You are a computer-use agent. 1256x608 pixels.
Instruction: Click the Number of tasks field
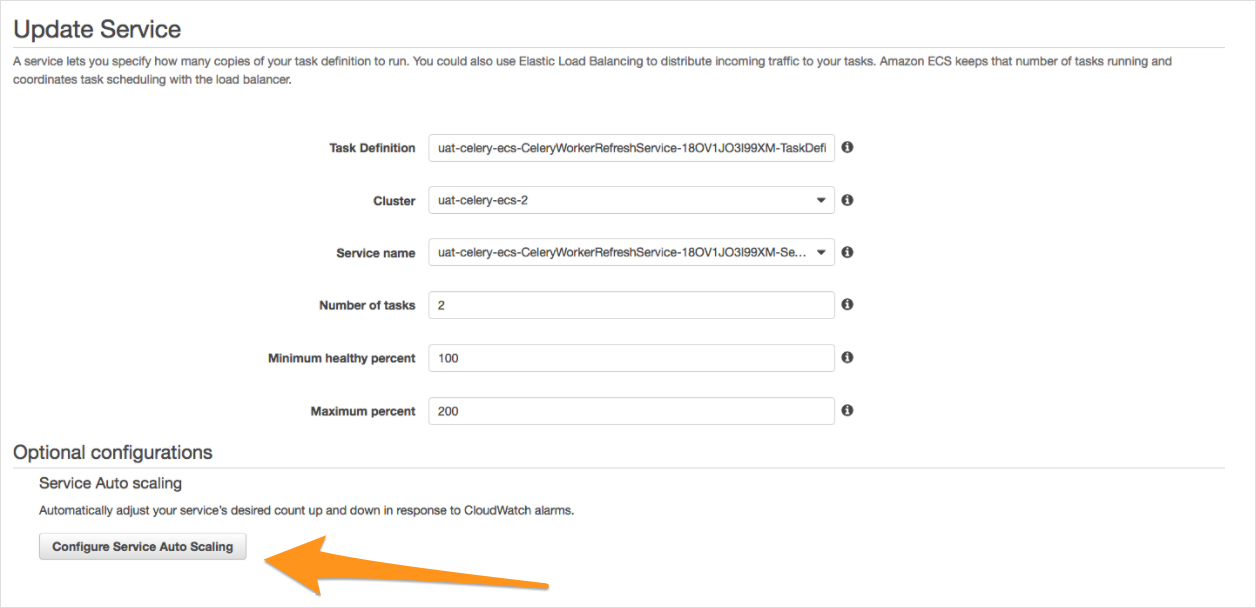[631, 305]
